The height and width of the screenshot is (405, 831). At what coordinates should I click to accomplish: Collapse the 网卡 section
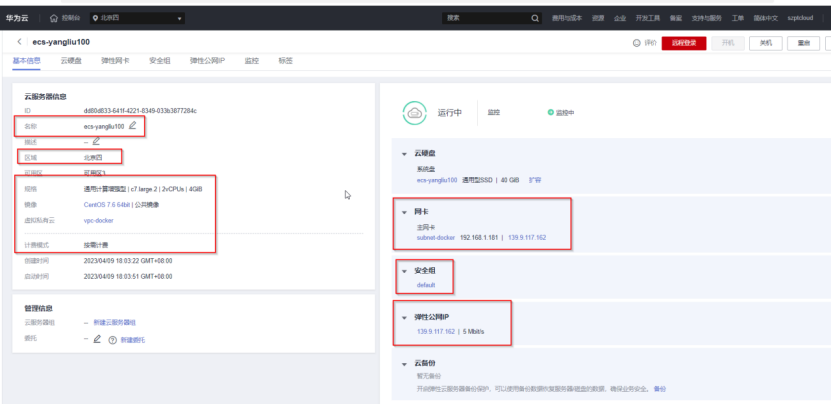(404, 212)
